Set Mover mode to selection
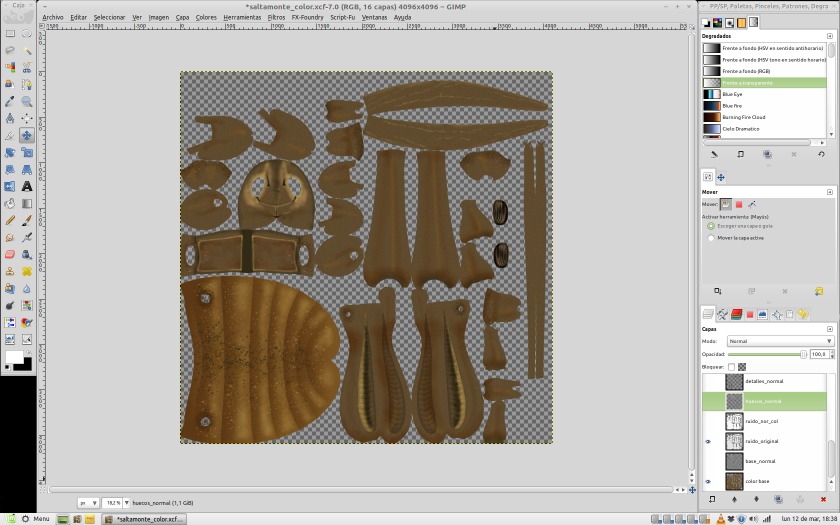Screen dimensions: 840x525 click(x=739, y=204)
